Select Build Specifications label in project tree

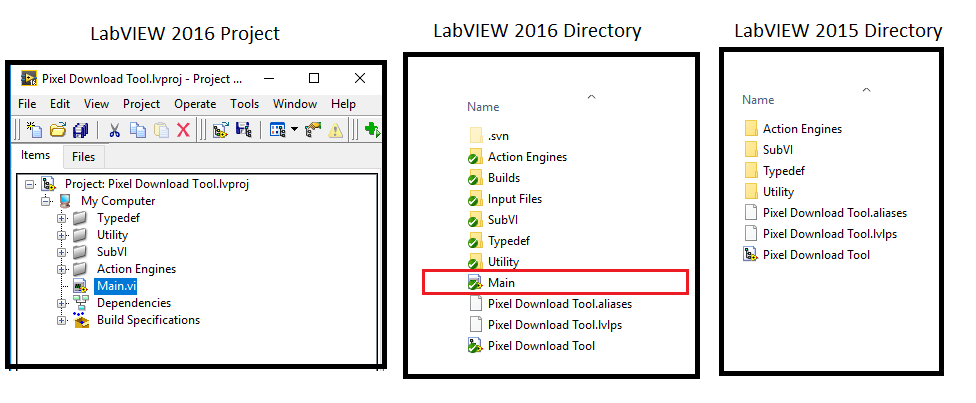pyautogui.click(x=148, y=320)
